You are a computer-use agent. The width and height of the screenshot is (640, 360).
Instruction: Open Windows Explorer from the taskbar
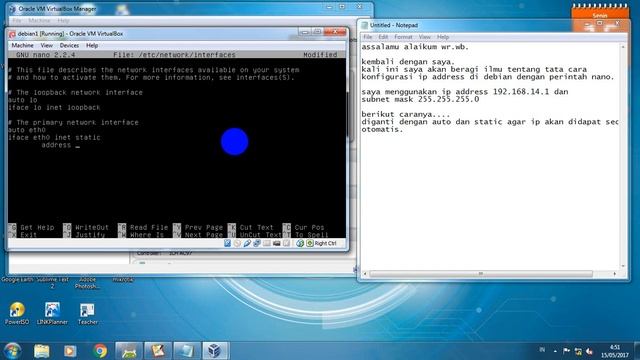42,351
